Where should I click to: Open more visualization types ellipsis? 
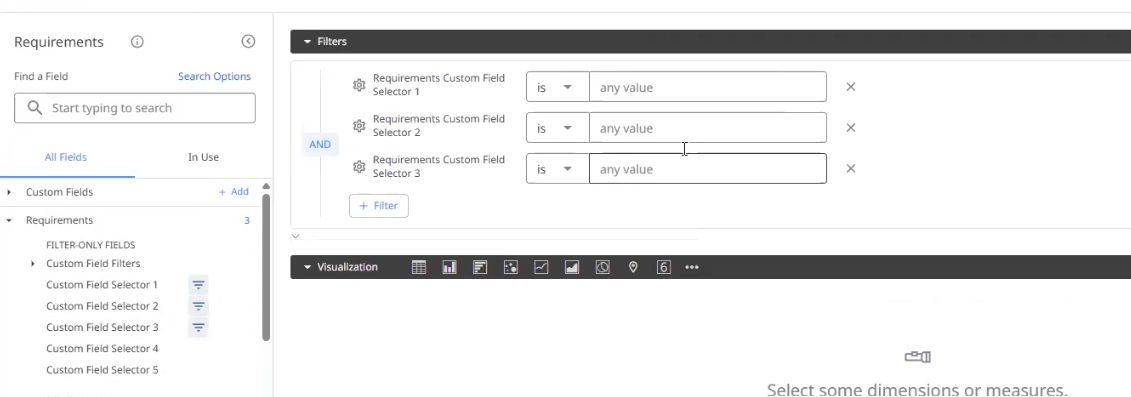tap(692, 267)
